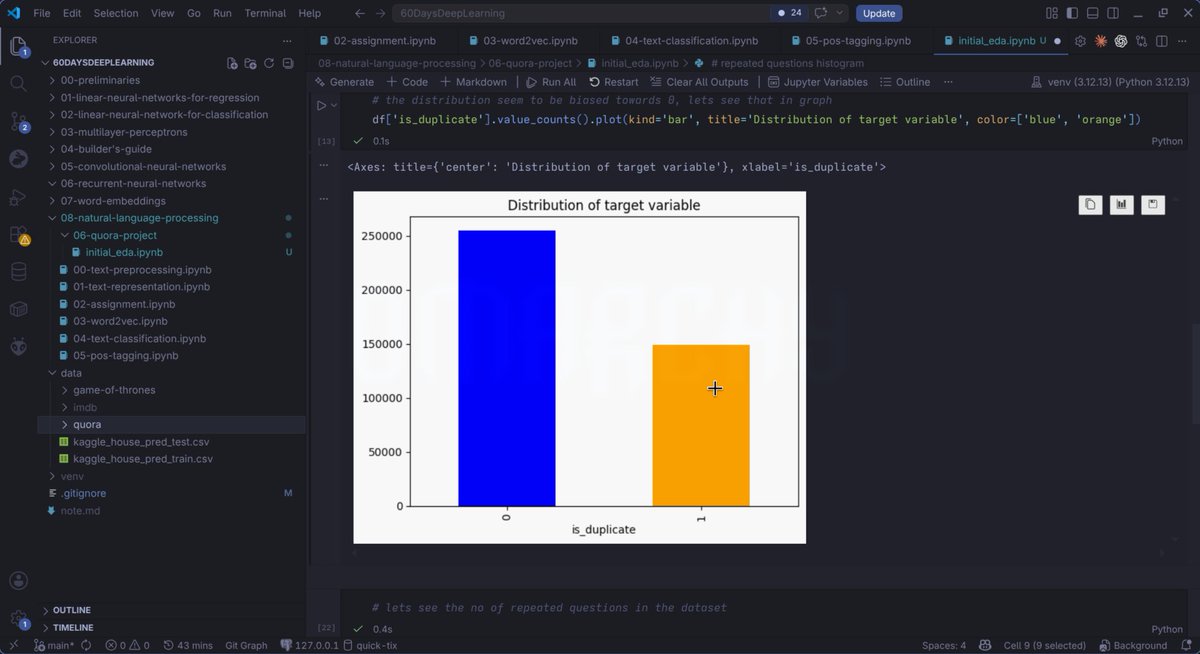Screen dimensions: 1200x654
Task: Click New File icon in Explorer header
Action: (232, 63)
